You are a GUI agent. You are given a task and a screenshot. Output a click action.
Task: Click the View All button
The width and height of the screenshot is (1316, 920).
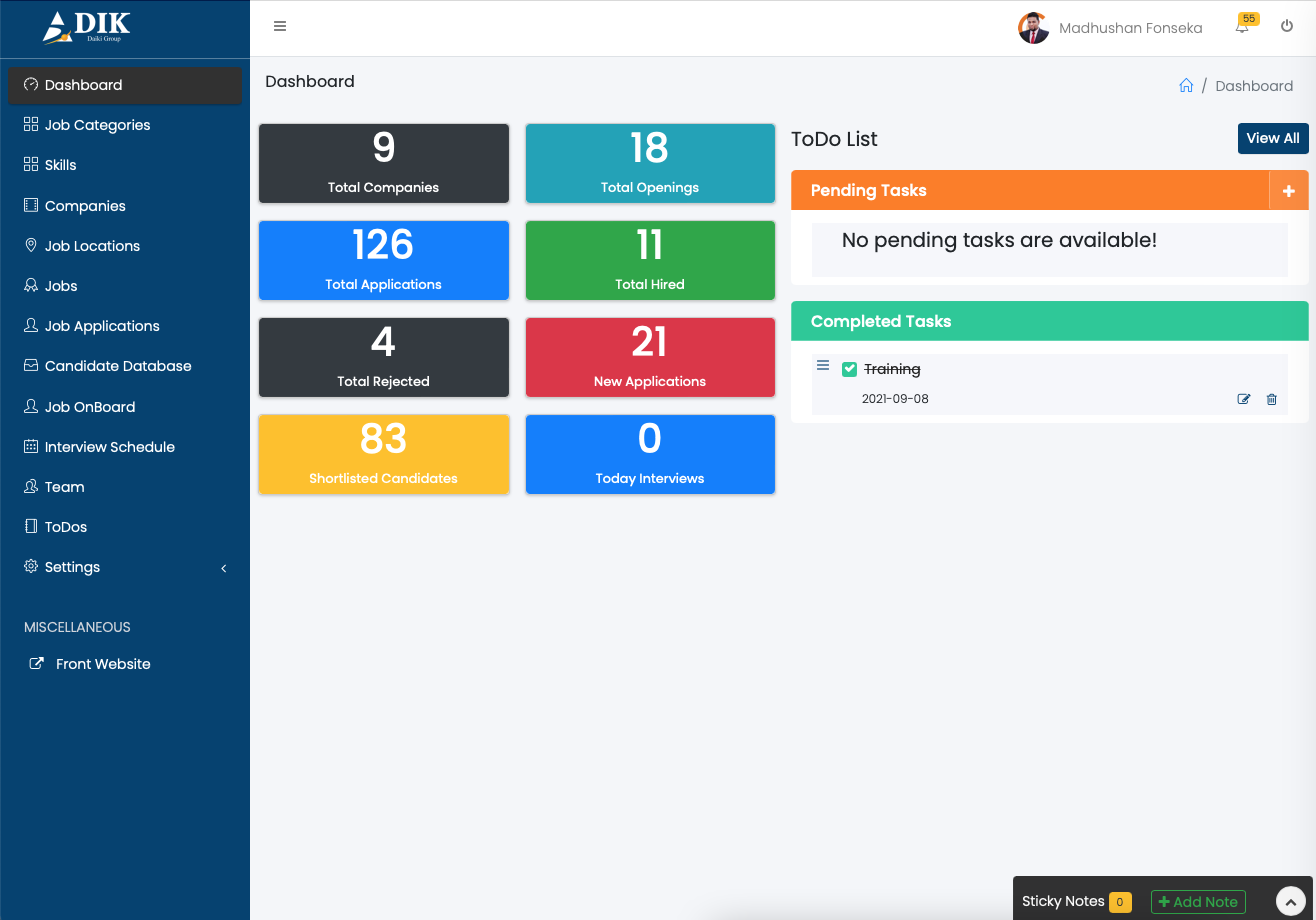click(1272, 139)
